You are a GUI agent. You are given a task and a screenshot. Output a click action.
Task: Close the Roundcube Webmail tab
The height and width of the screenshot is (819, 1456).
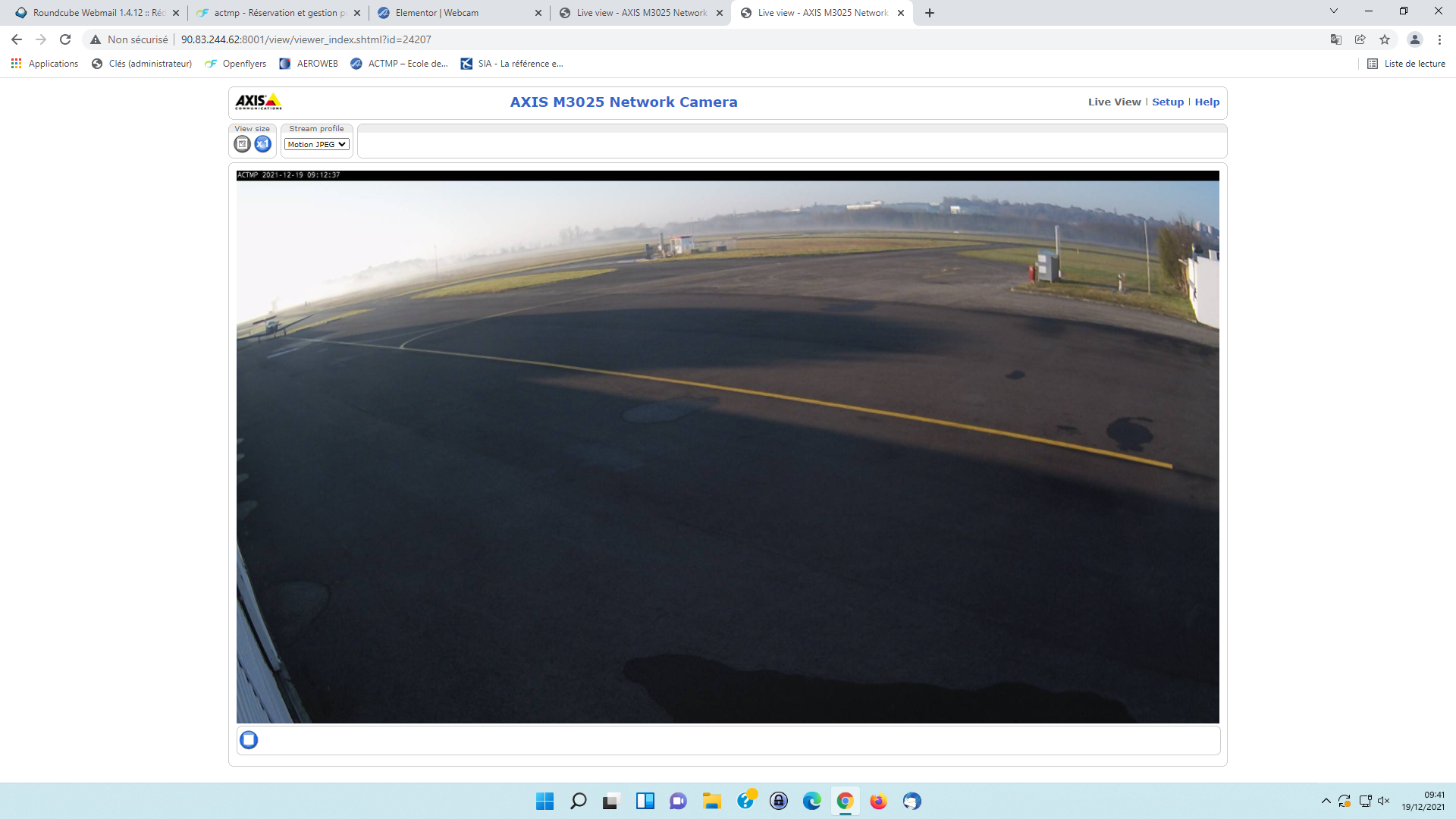click(x=176, y=13)
